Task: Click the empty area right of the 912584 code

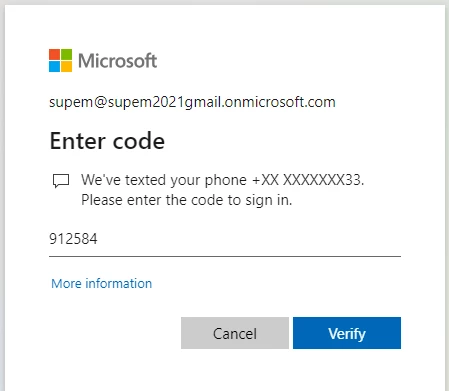Action: [x=250, y=239]
